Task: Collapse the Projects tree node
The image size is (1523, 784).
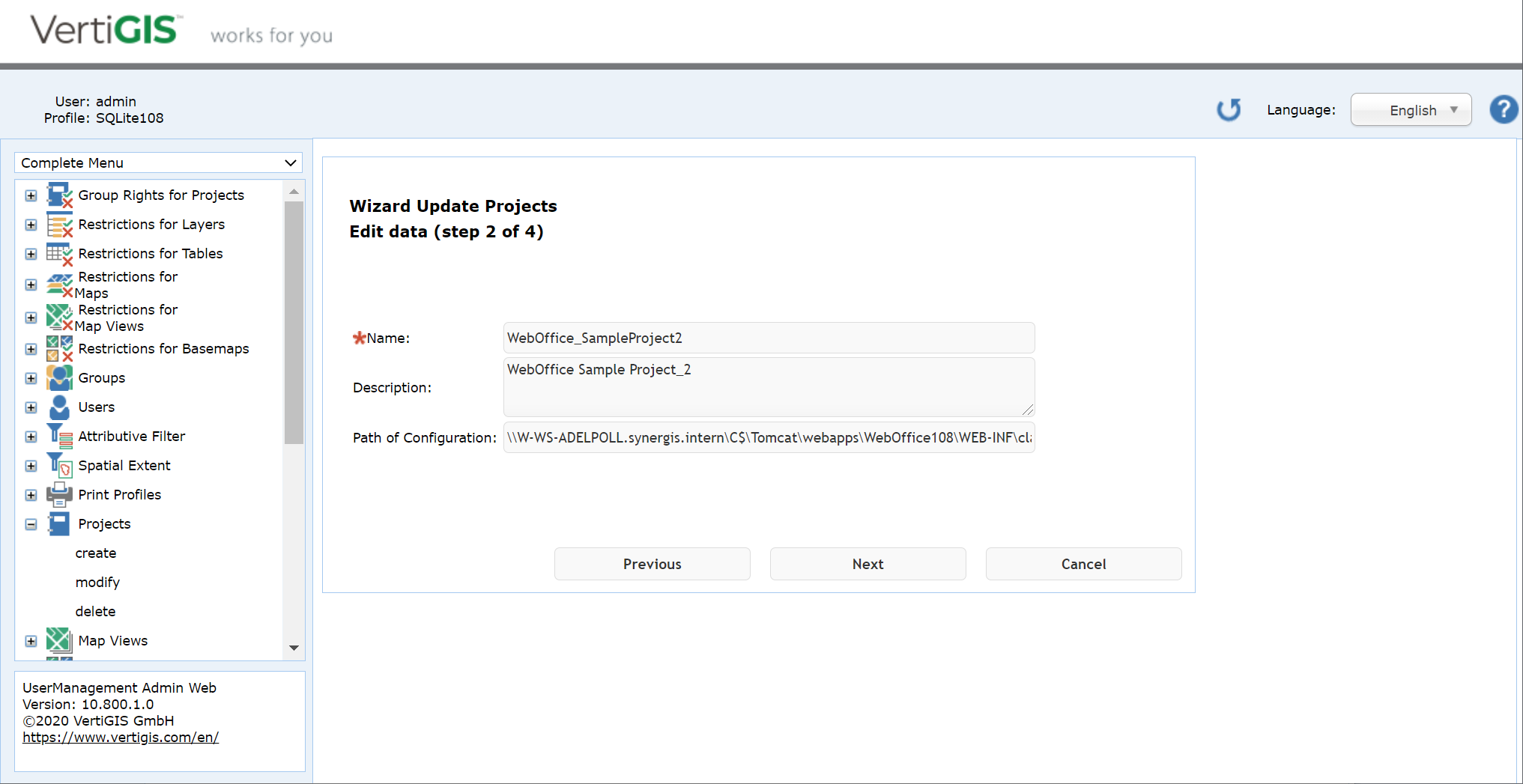Action: pyautogui.click(x=31, y=523)
